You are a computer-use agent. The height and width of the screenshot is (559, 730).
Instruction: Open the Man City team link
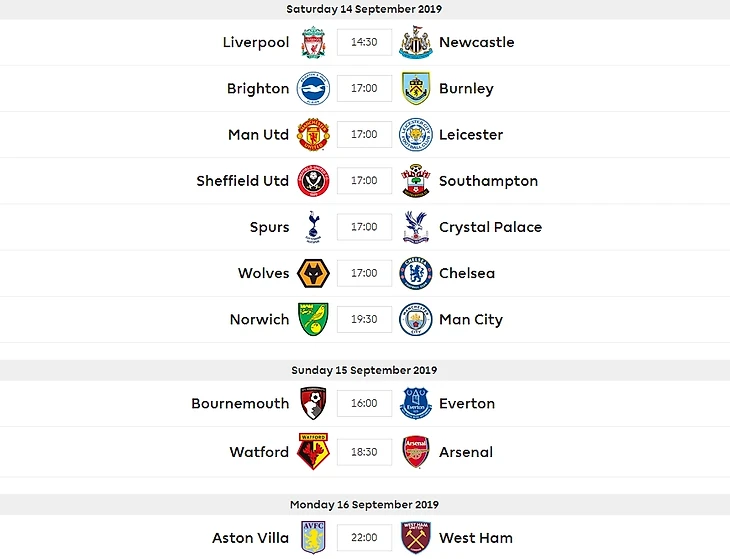coord(470,320)
